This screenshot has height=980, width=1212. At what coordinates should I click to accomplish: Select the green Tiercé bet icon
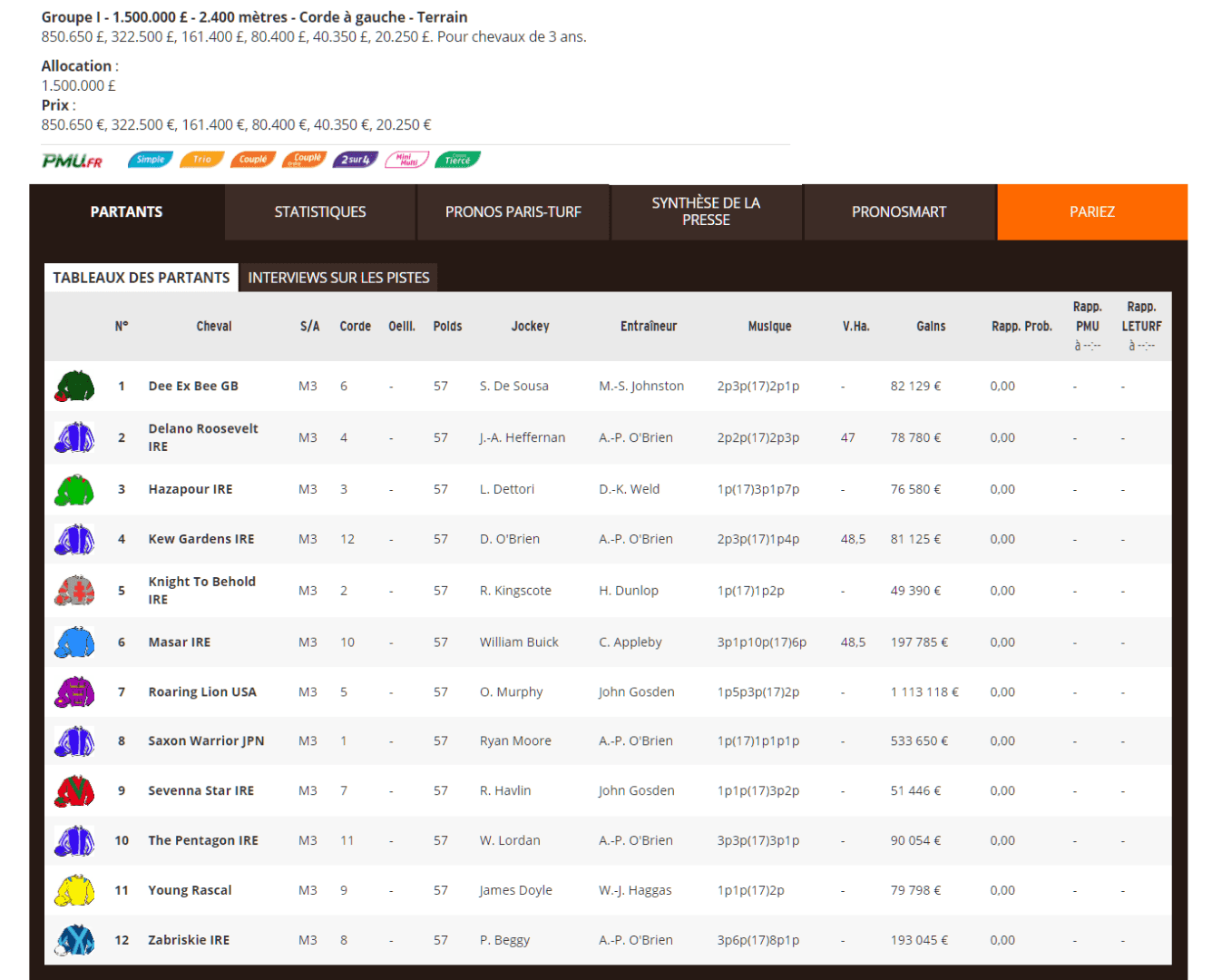pos(457,160)
